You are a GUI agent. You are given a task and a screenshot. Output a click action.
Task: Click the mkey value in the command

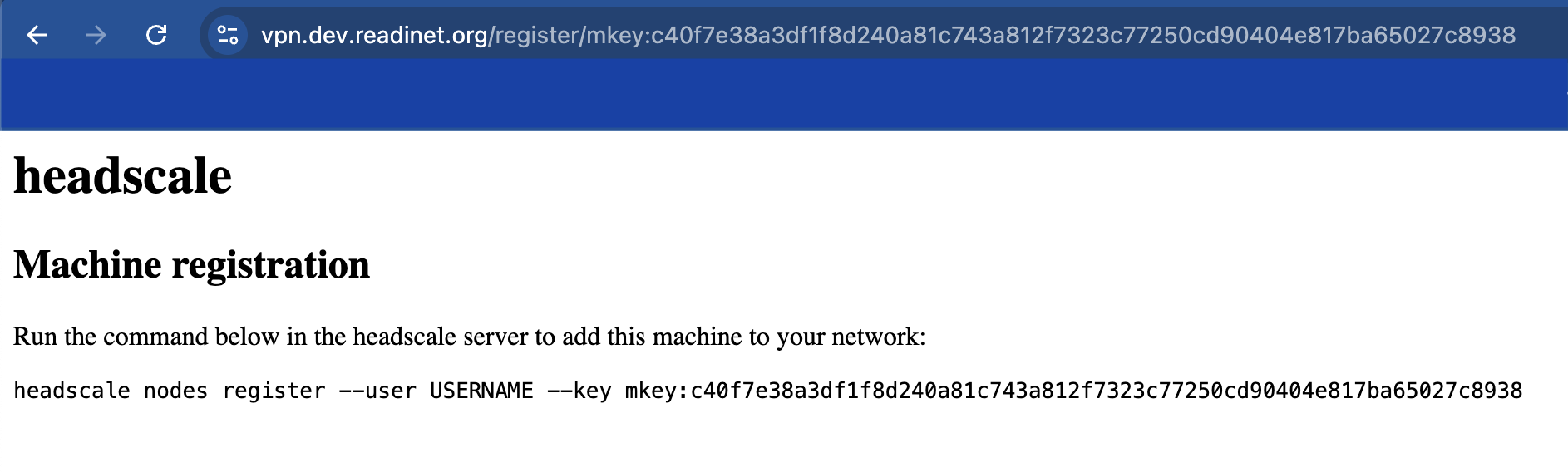click(1073, 391)
